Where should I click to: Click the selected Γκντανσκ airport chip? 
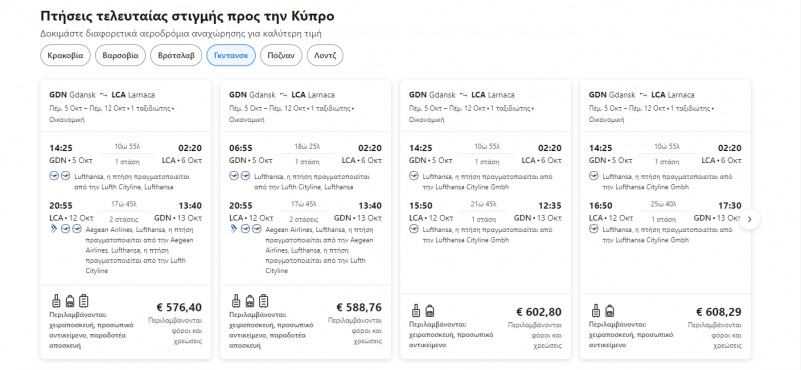231,56
